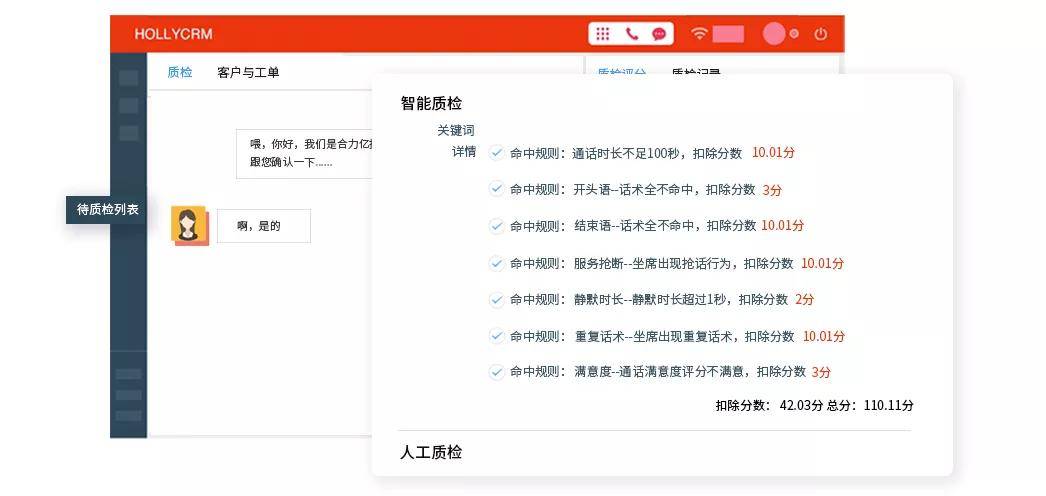
Task: Click the first sidebar navigation icon
Action: (129, 78)
